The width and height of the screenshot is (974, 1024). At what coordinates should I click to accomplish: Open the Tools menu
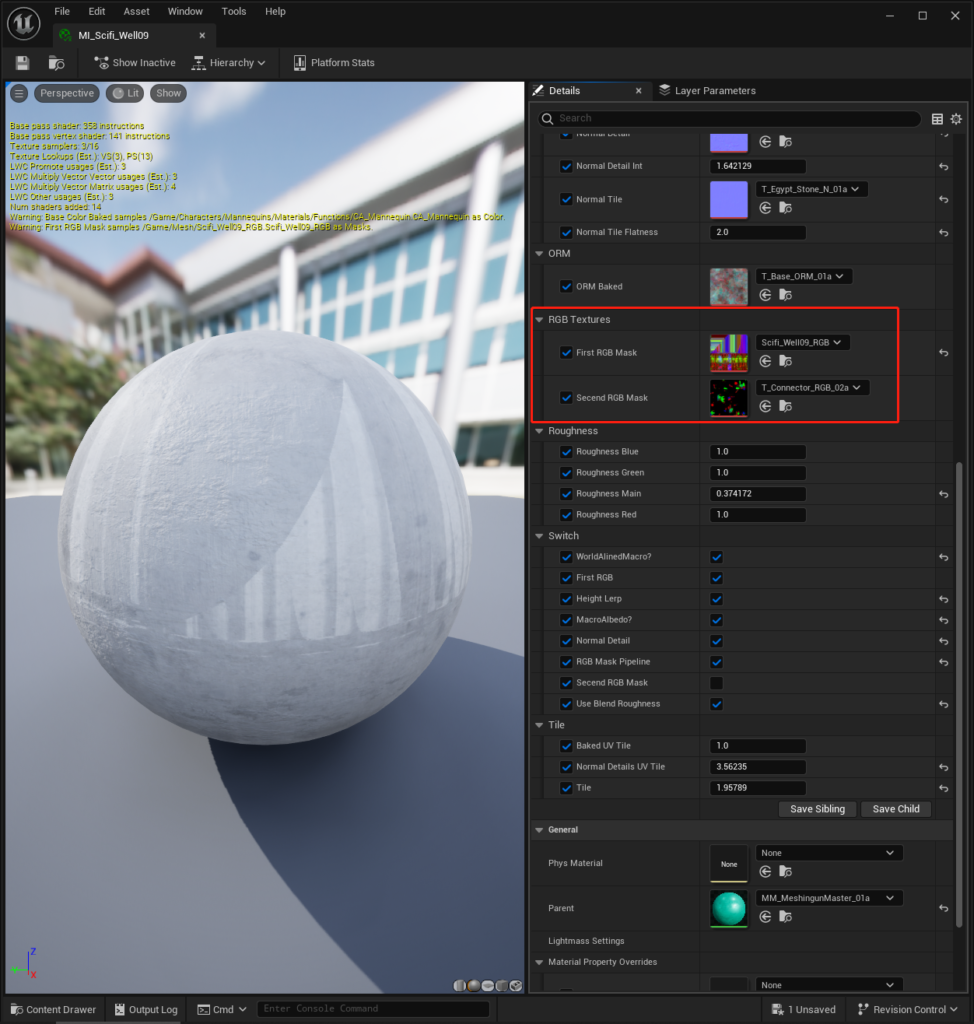pyautogui.click(x=234, y=11)
